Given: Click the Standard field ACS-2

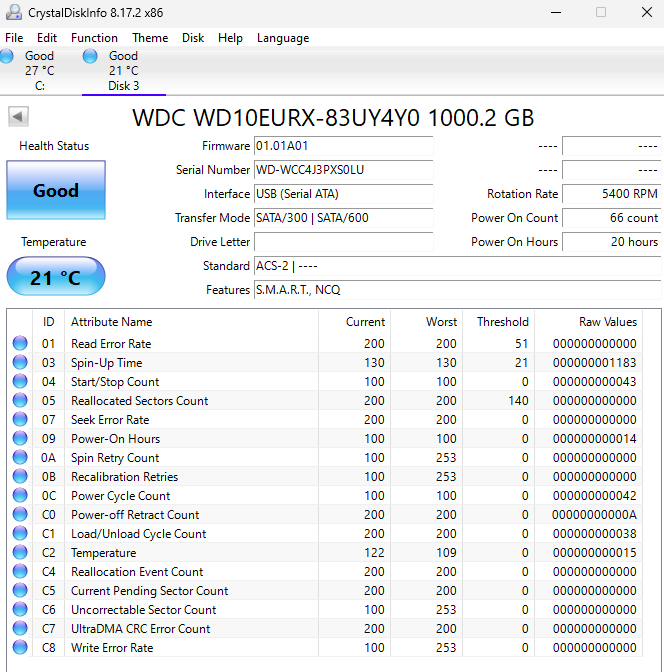Looking at the screenshot, I should pos(457,266).
